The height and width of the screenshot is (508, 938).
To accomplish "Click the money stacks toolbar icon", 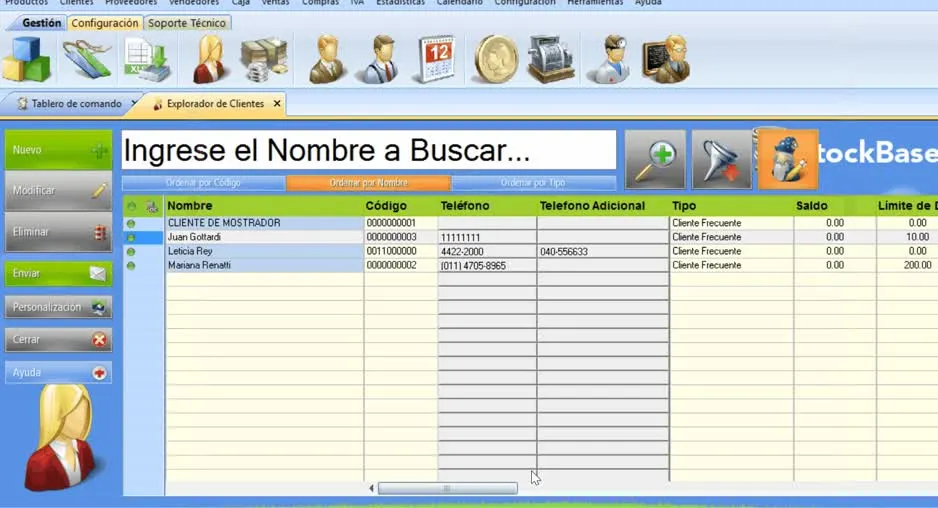I will click(x=264, y=59).
